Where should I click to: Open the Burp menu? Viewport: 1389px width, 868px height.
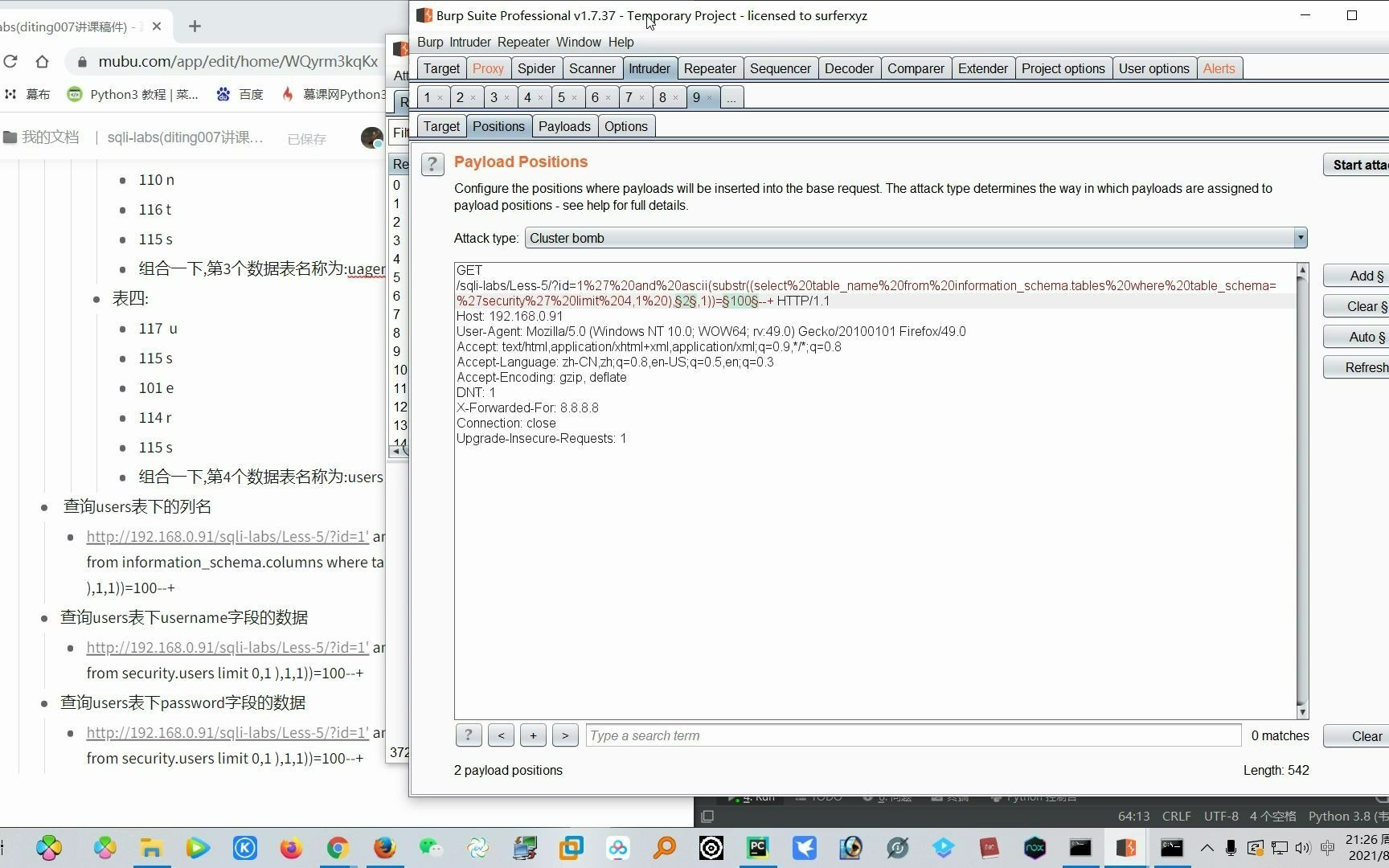coord(430,42)
